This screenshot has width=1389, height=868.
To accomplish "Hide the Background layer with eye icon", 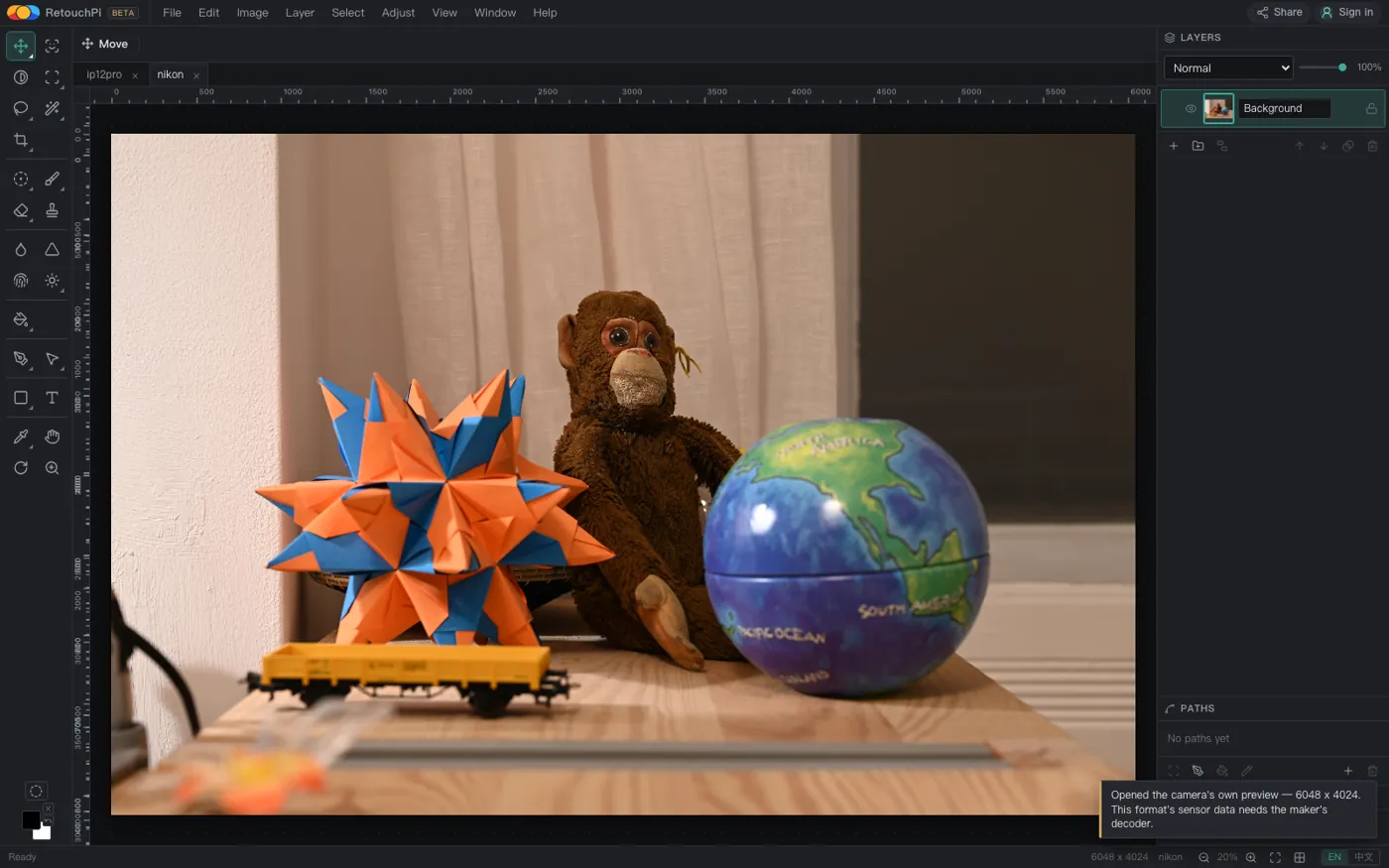I will click(x=1191, y=109).
